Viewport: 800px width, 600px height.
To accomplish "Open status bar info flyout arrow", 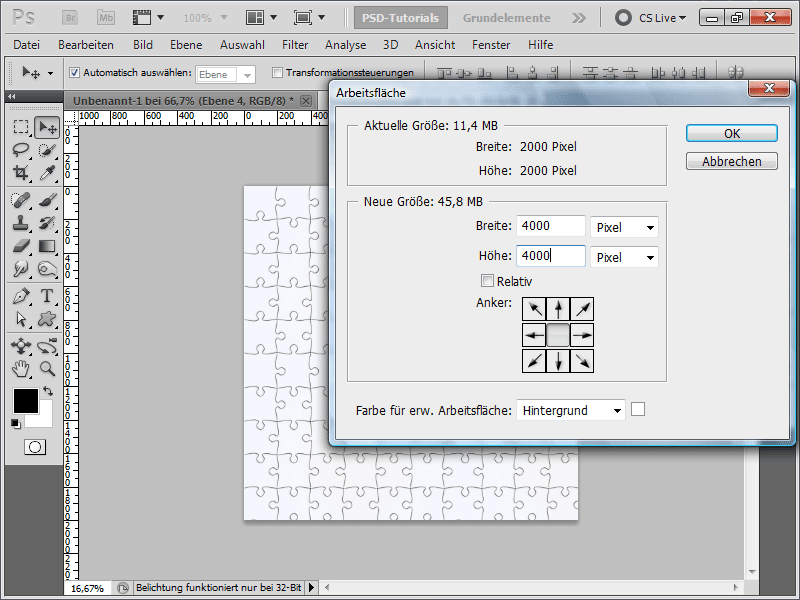I will click(311, 588).
